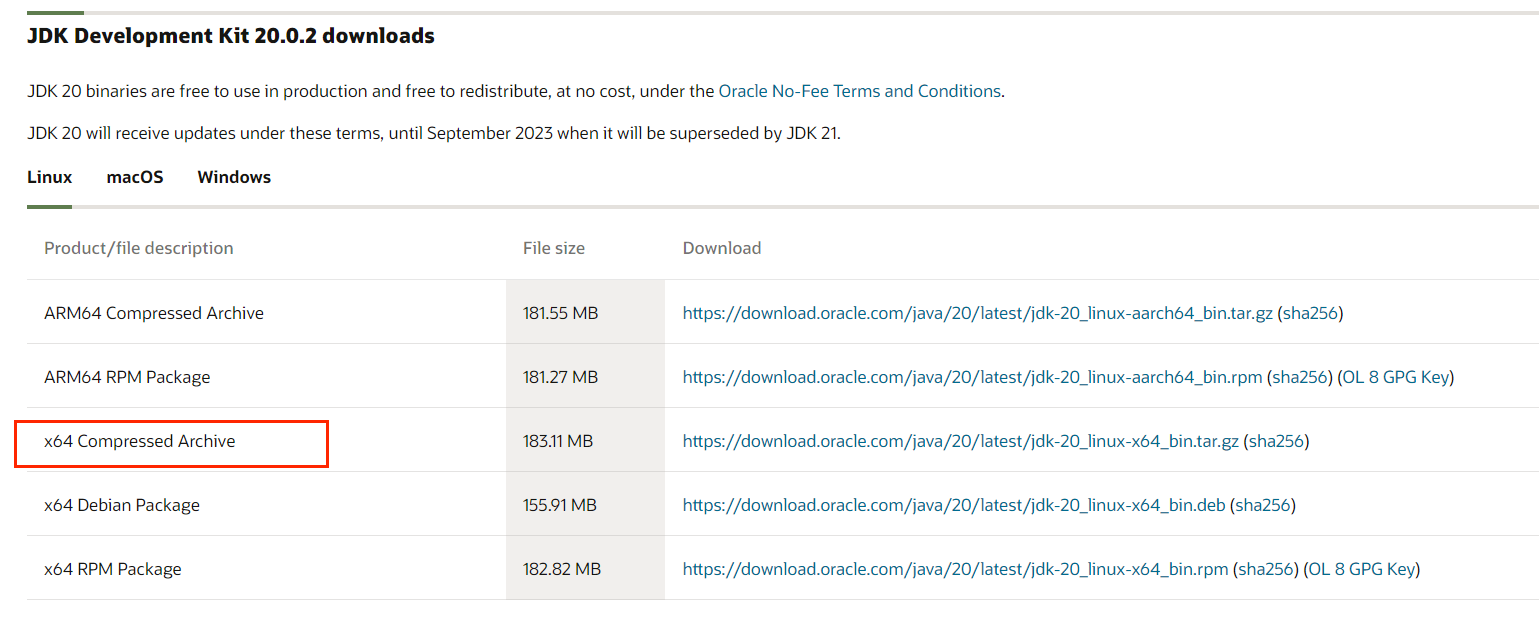Select the Linux tab
Viewport: 1539px width, 617px height.
[x=50, y=177]
